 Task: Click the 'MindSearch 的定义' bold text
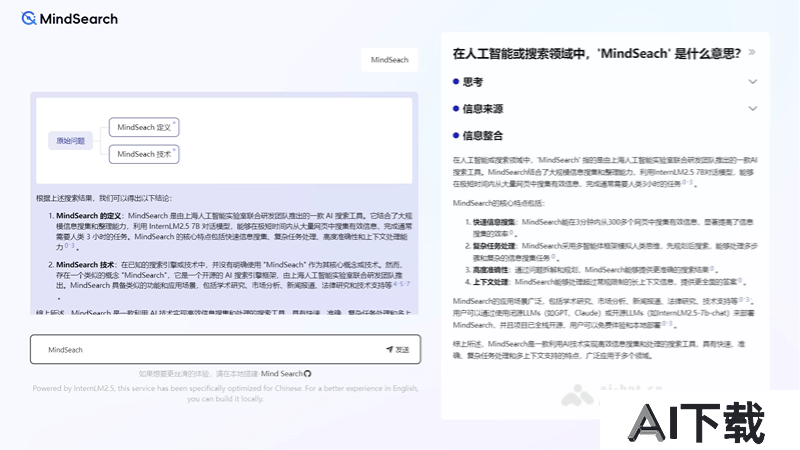tap(89, 216)
